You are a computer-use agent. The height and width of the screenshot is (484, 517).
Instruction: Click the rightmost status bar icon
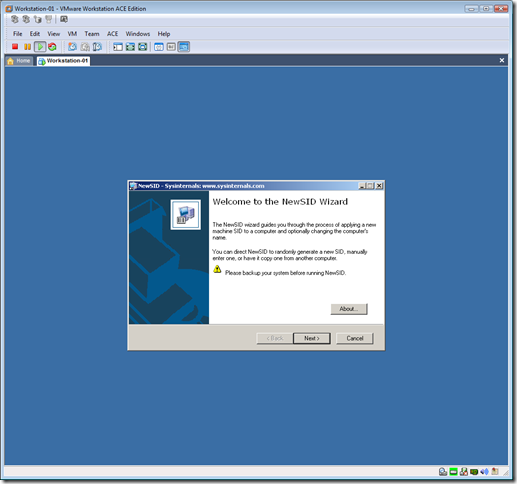[x=495, y=471]
